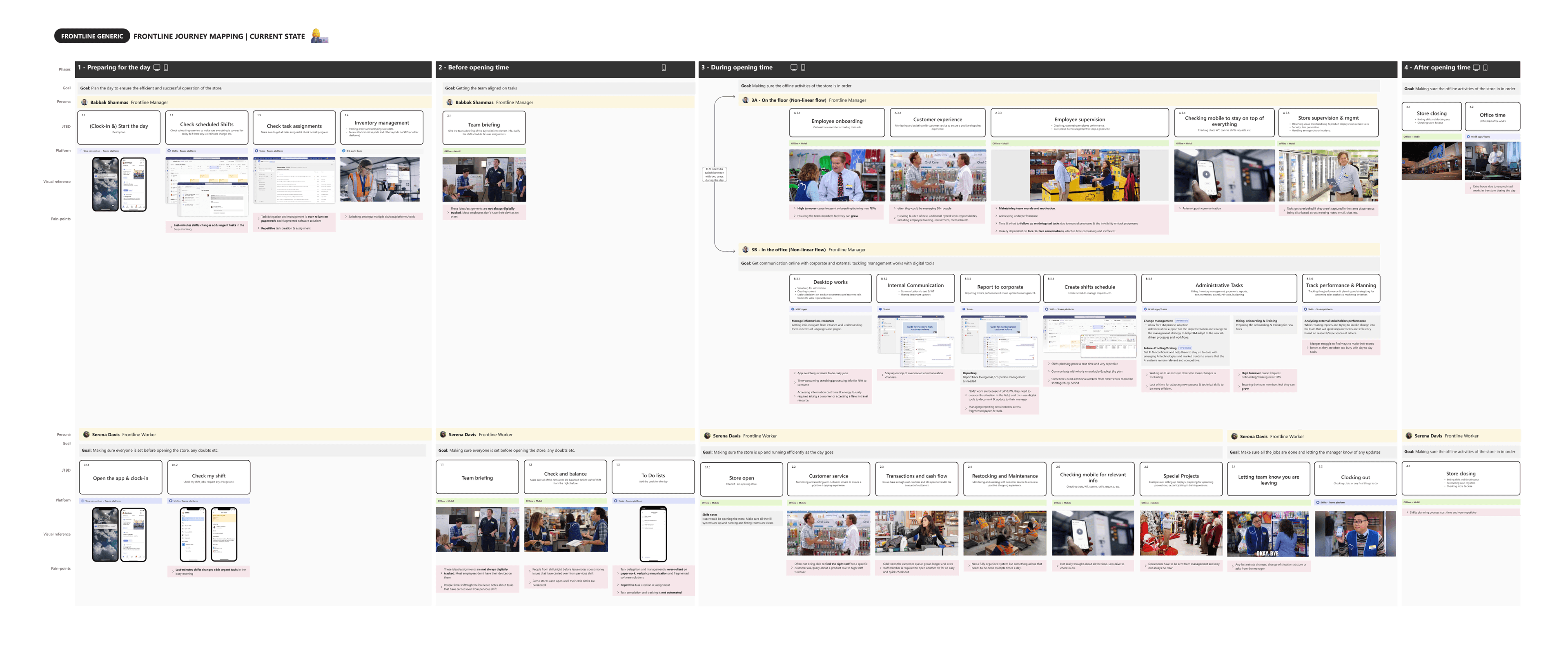The image size is (1568, 646).
Task: Click Serena Davis avatar in Preparing for the day column
Action: 86,434
